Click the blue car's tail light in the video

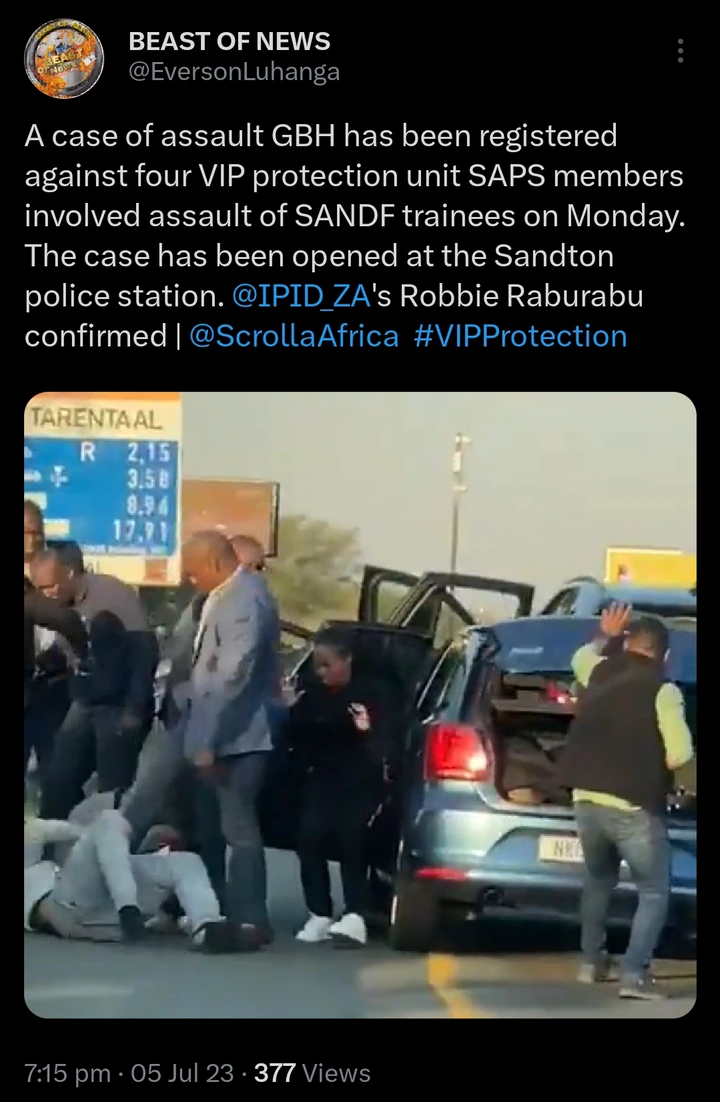(457, 752)
